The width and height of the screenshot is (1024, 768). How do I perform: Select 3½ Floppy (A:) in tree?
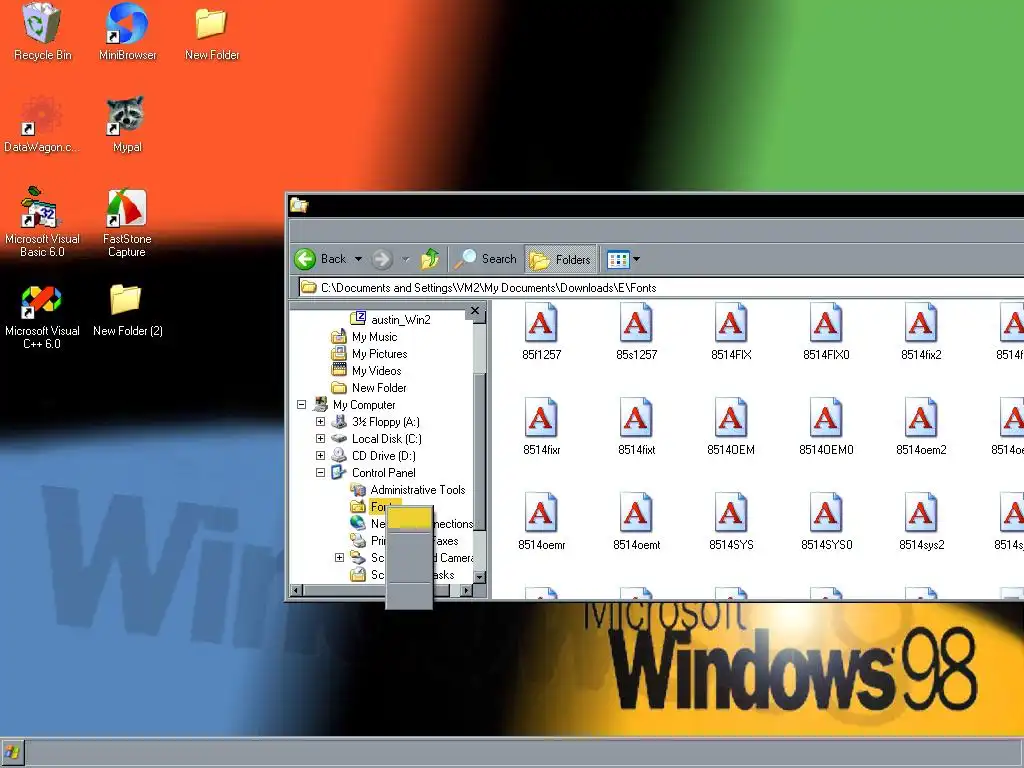376,422
